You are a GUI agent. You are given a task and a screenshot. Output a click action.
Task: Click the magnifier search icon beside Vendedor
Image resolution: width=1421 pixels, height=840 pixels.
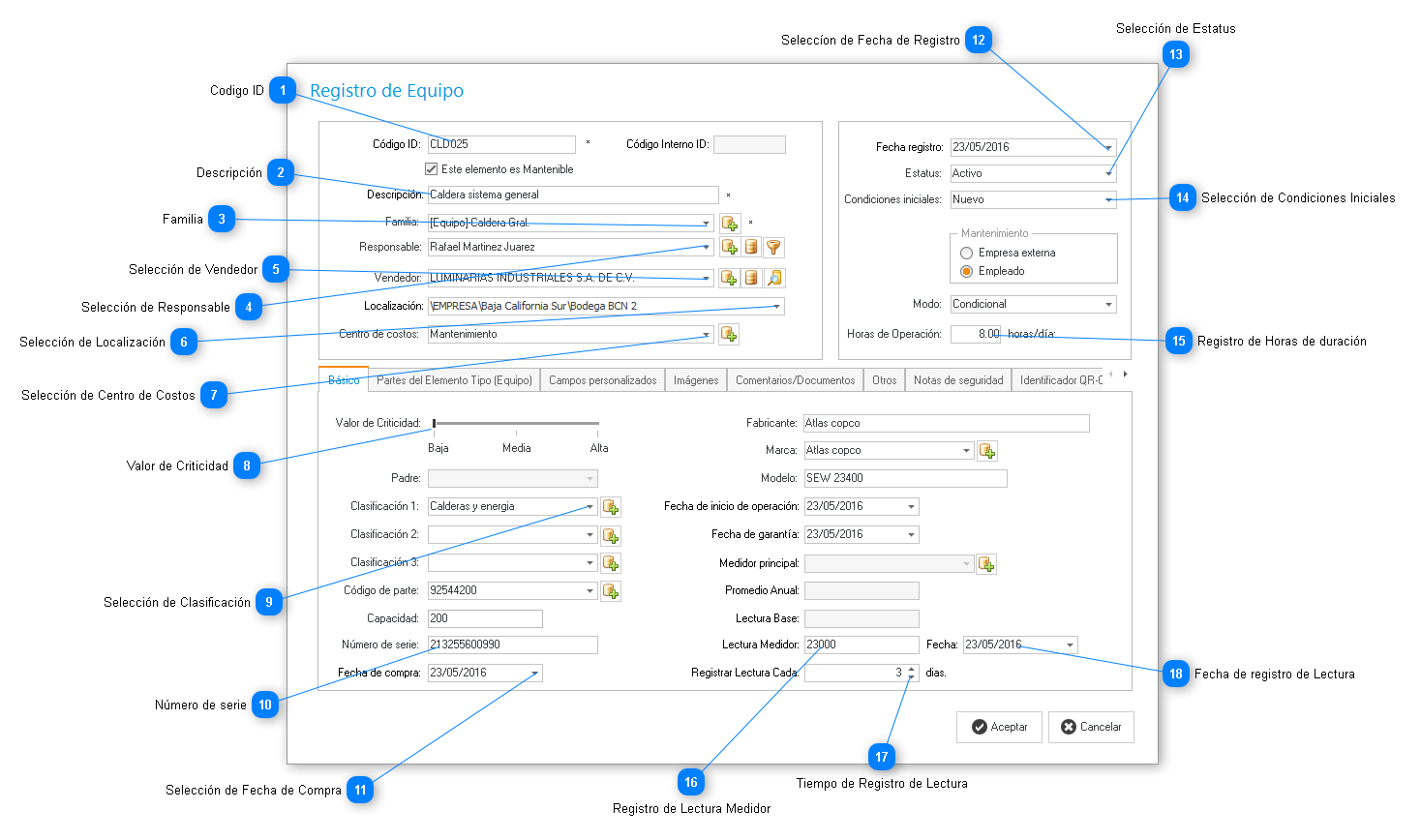[x=773, y=279]
